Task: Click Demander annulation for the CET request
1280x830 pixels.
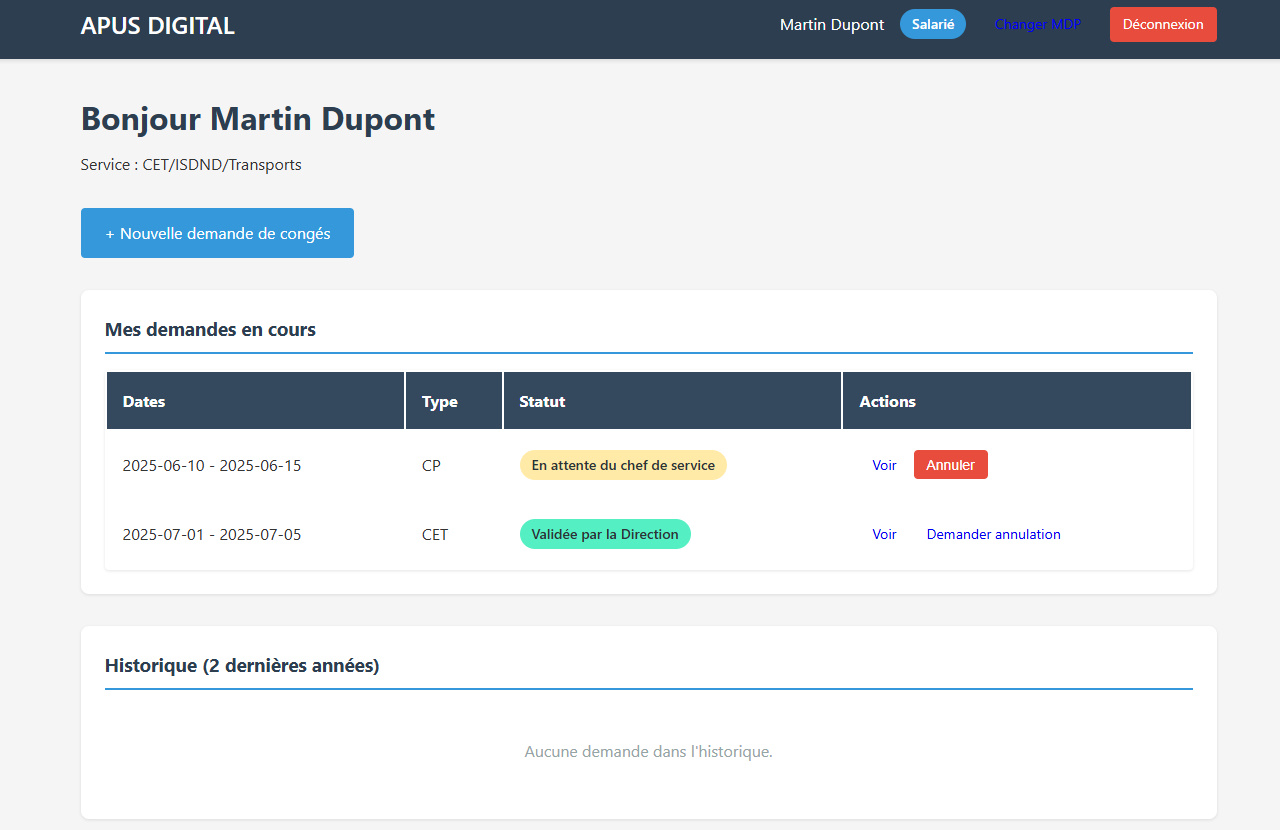Action: point(993,535)
